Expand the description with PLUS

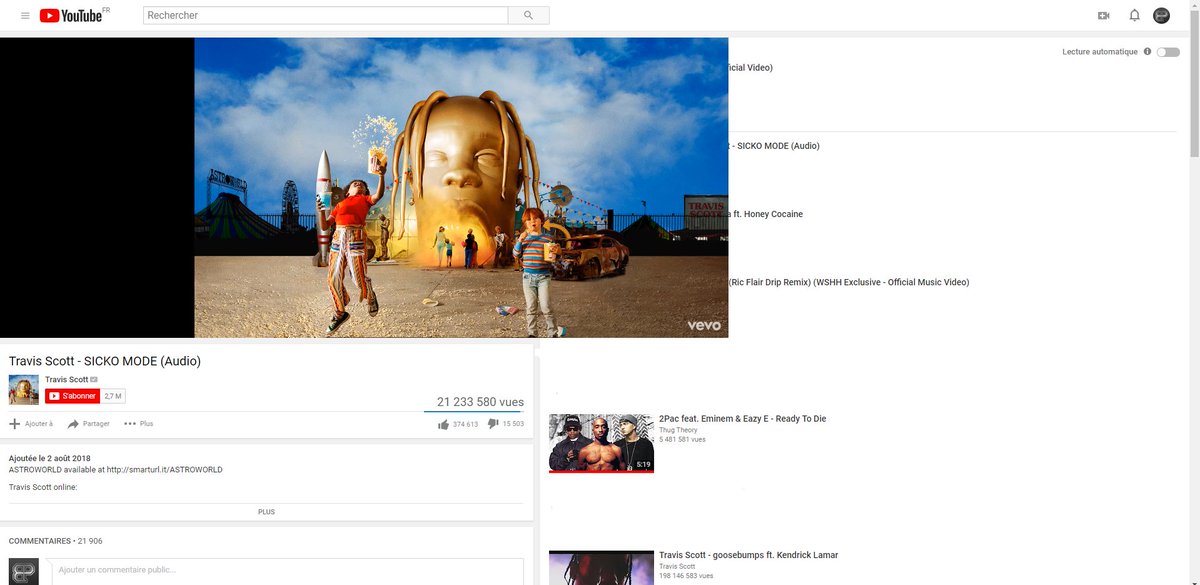pyautogui.click(x=266, y=512)
